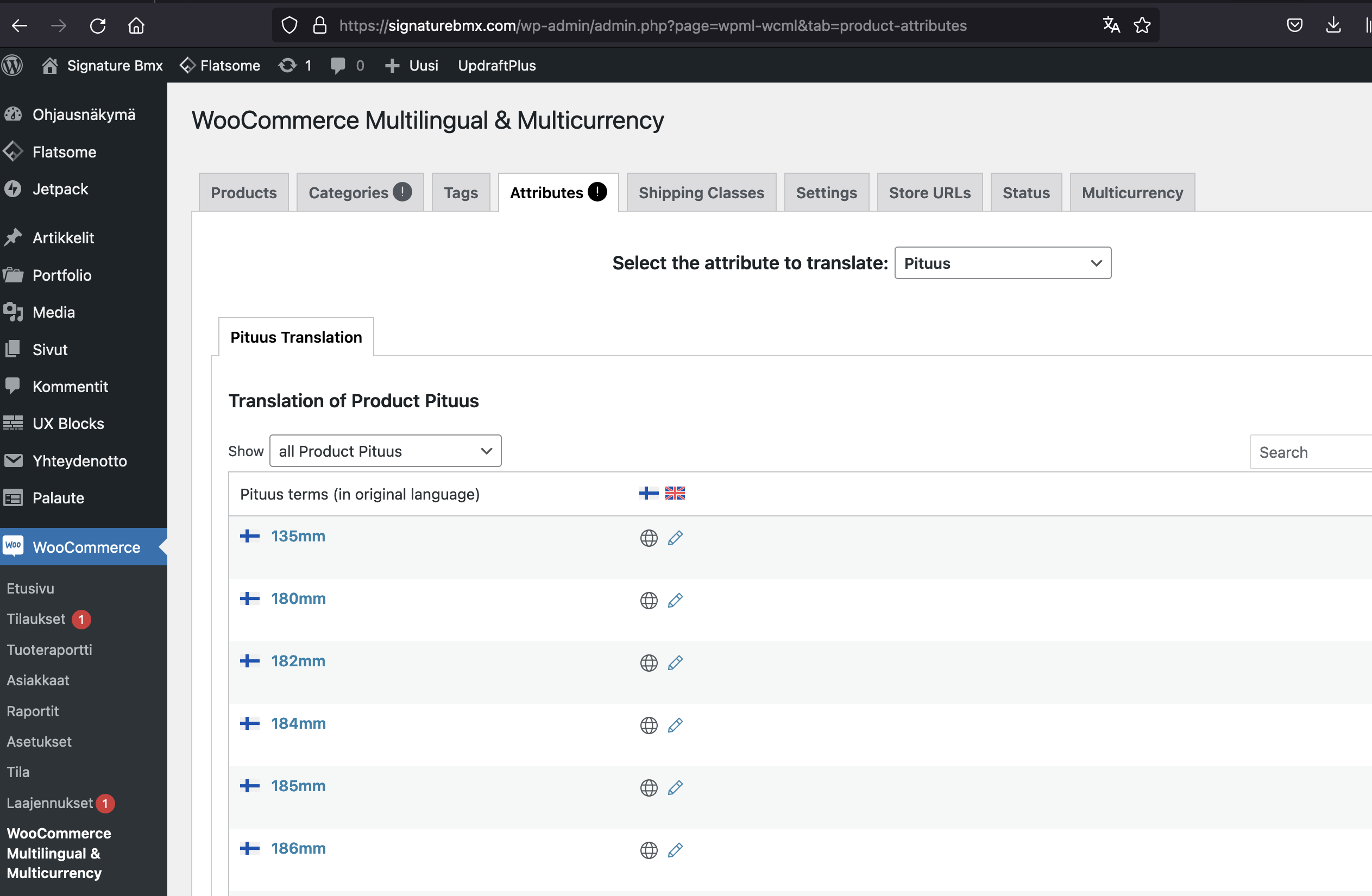Screen dimensions: 1372x896
Task: Open the Uusi new-content menu
Action: (412, 65)
